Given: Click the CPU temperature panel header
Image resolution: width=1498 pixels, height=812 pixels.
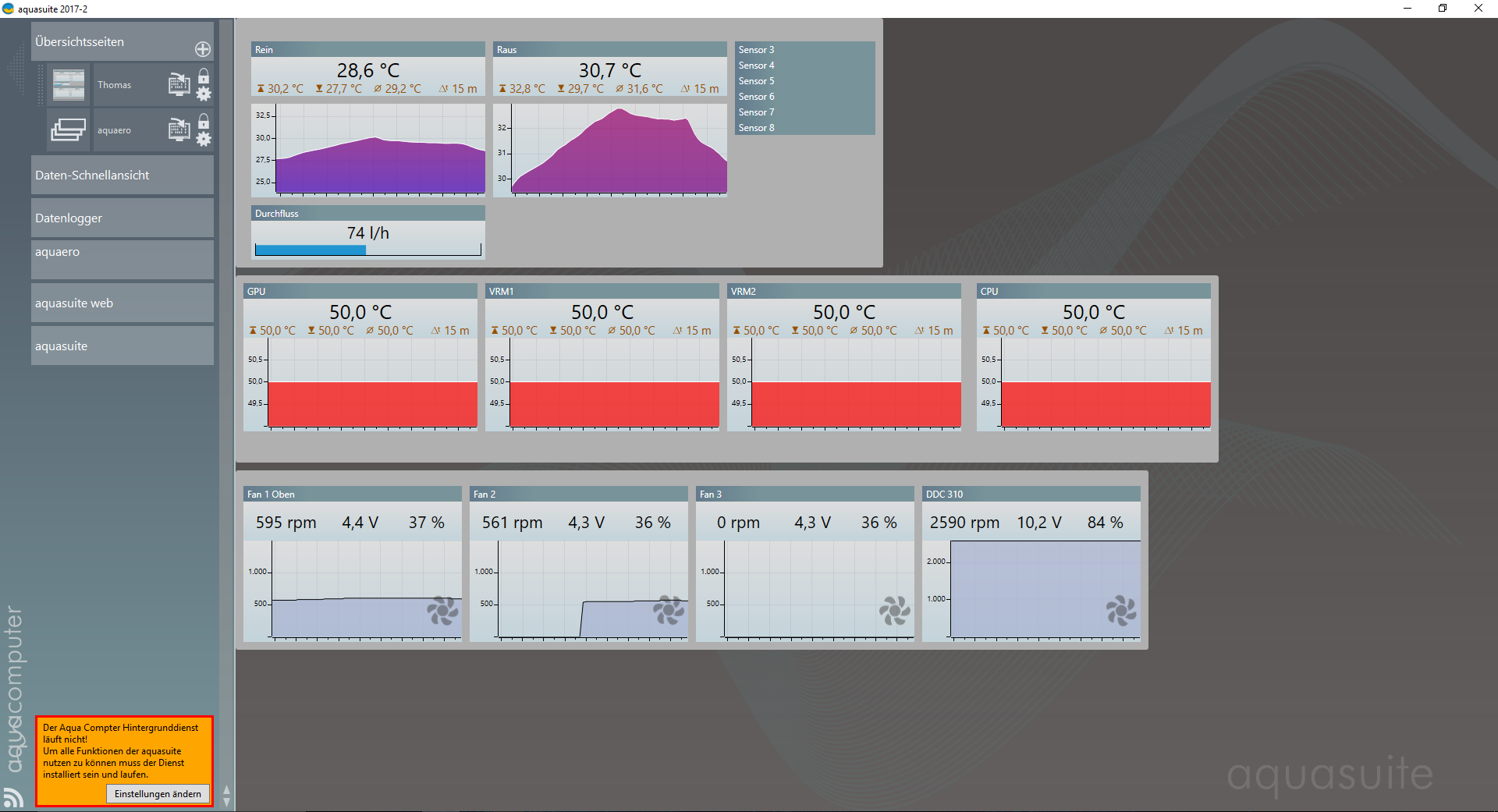Looking at the screenshot, I should 1094,291.
